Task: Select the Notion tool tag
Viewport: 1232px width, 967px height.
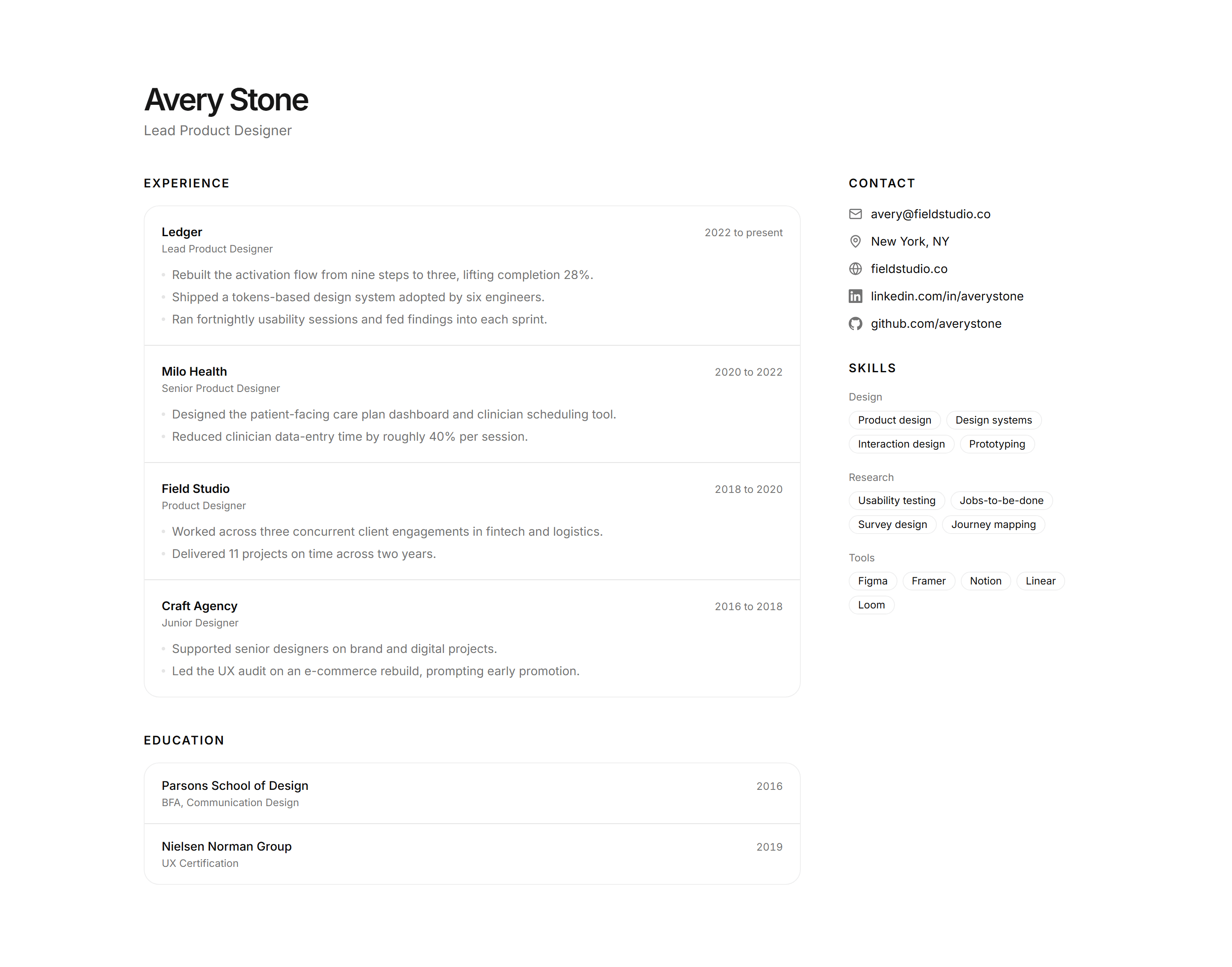Action: (x=985, y=581)
